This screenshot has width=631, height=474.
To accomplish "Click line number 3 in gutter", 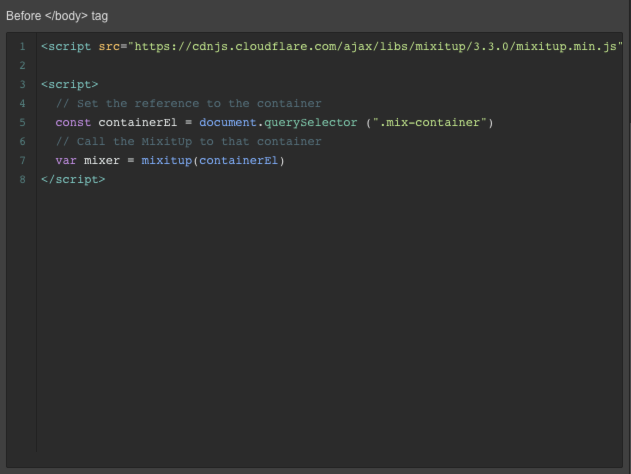I will (x=23, y=84).
